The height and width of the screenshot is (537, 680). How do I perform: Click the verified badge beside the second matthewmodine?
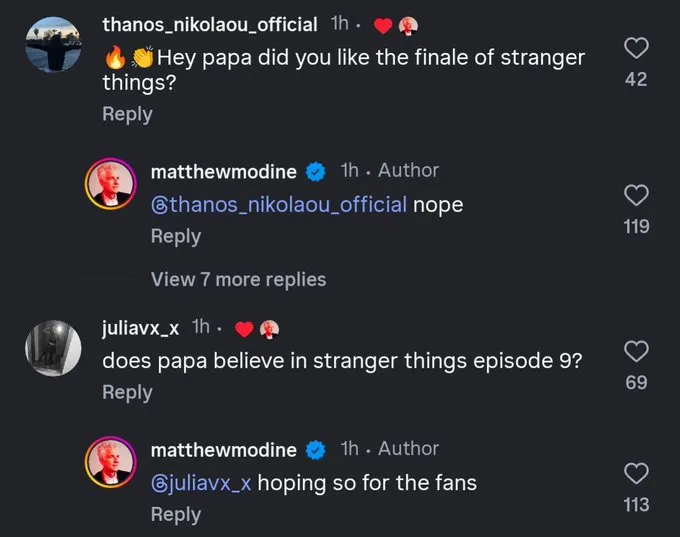(x=315, y=450)
